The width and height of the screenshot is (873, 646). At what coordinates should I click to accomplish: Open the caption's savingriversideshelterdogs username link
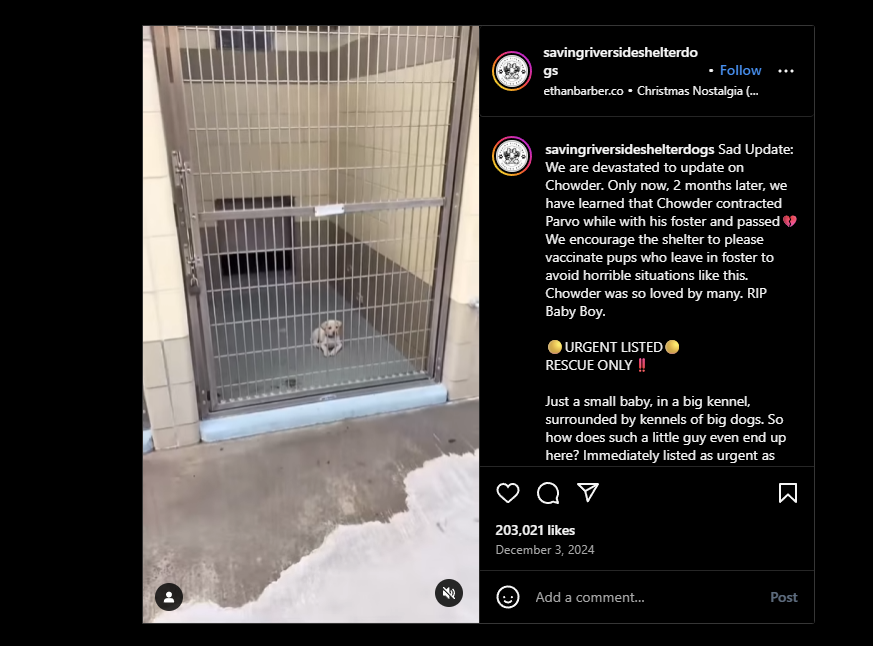[x=630, y=149]
